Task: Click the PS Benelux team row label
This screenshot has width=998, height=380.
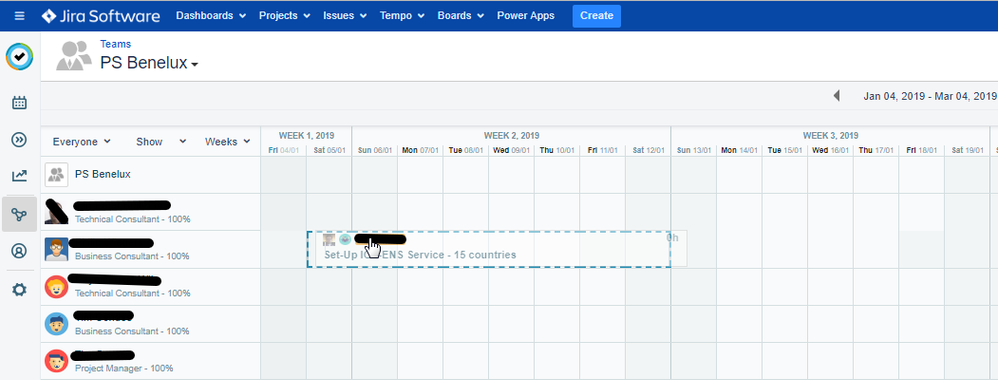Action: [102, 174]
